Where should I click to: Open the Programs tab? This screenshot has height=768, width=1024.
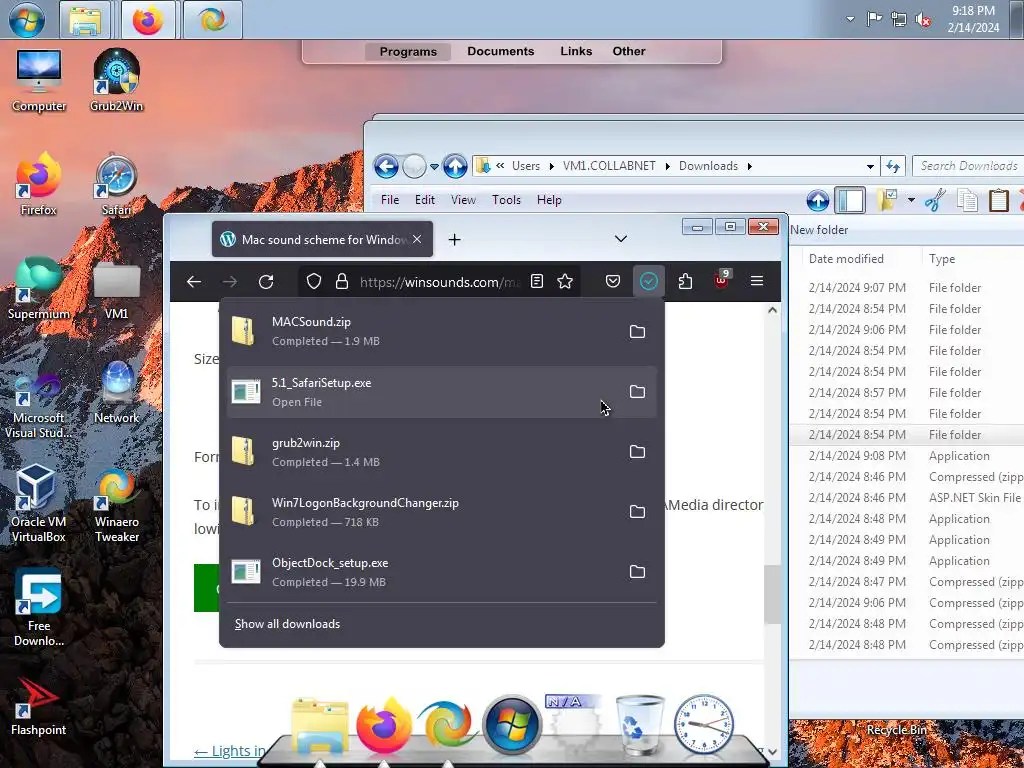408,52
